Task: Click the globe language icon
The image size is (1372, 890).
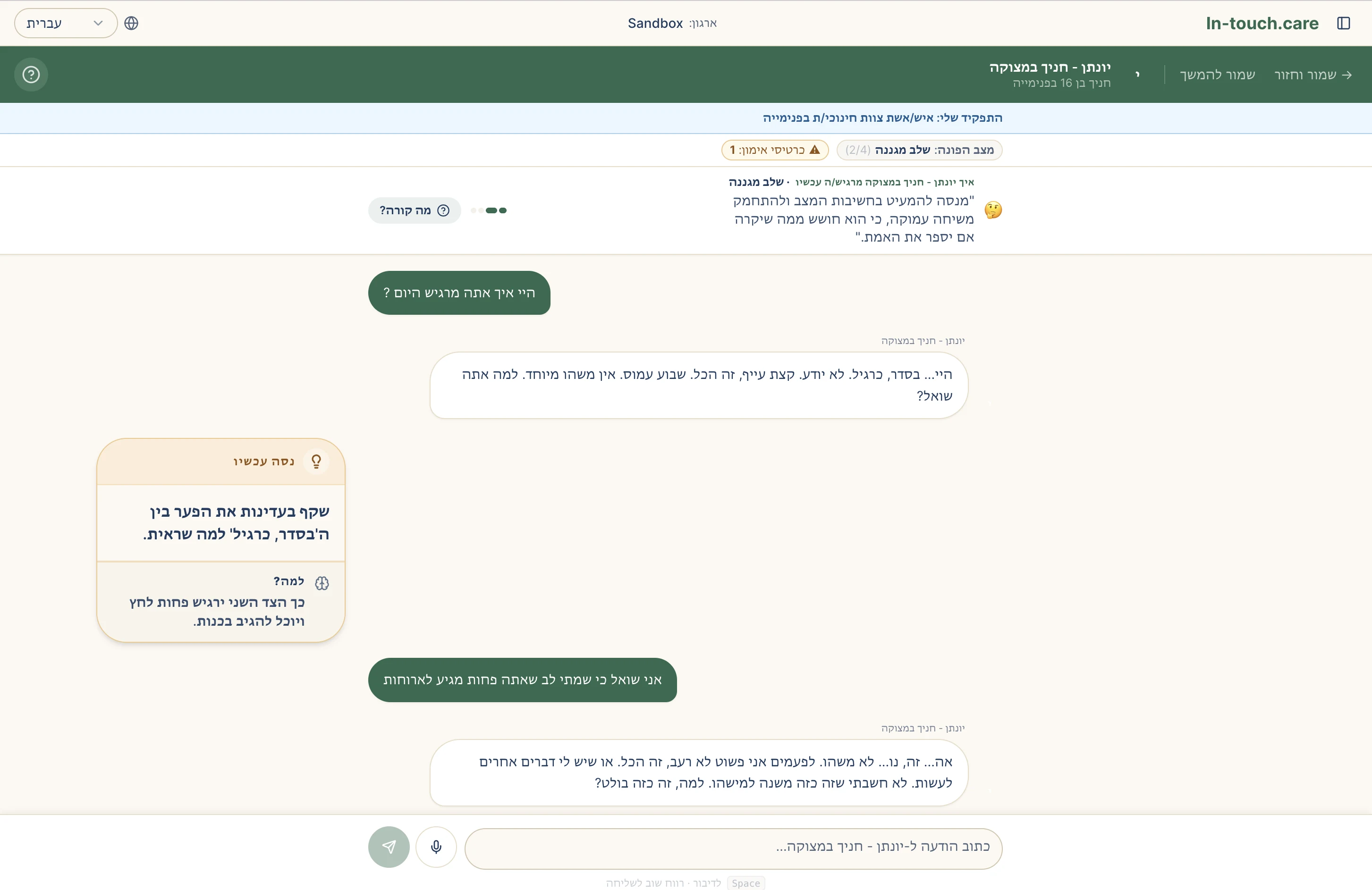Action: (x=131, y=23)
